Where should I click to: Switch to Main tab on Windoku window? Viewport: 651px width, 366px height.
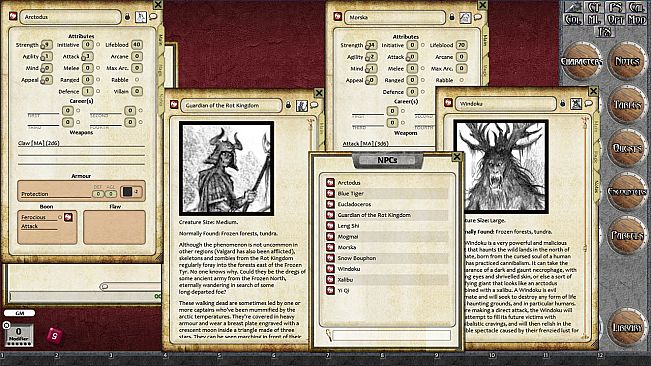tap(597, 127)
